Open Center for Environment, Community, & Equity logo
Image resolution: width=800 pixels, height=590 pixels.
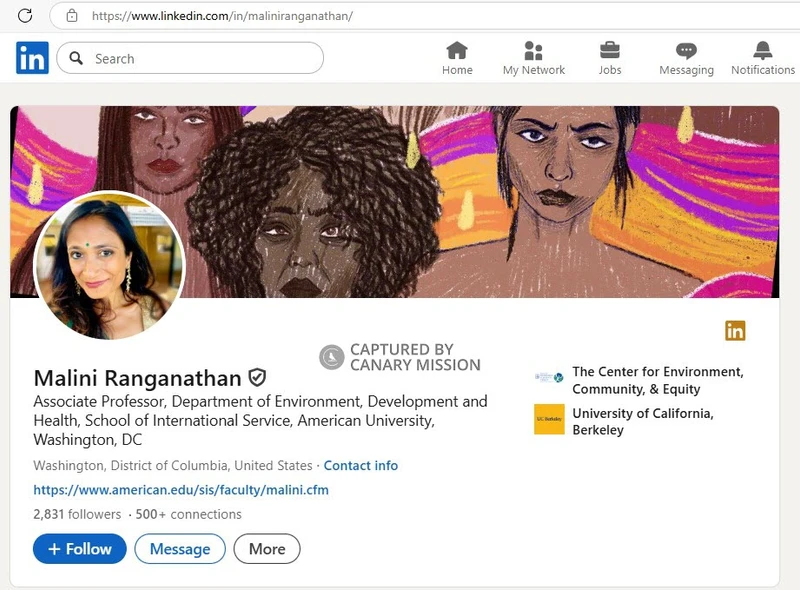[549, 378]
